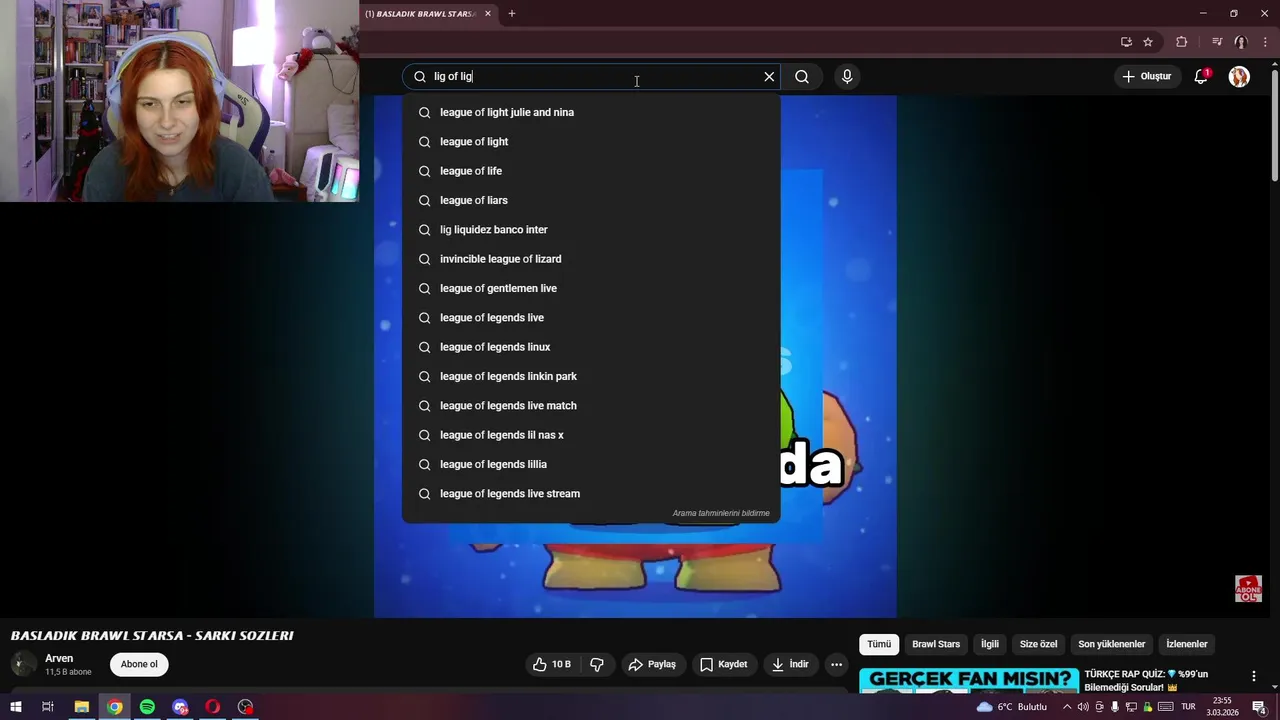Bookmark this page with star icon
The width and height of the screenshot is (1280, 720).
click(1148, 42)
